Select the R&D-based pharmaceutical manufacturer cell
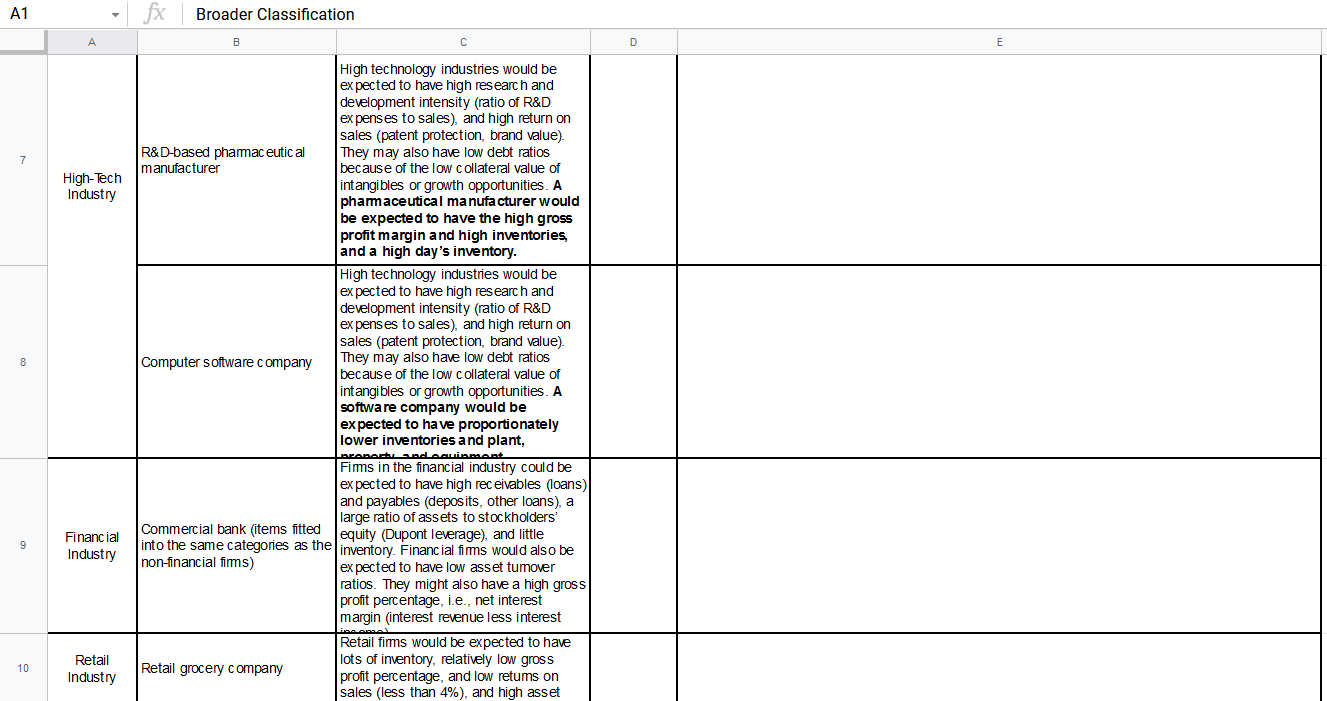This screenshot has height=701, width=1327. (x=236, y=160)
